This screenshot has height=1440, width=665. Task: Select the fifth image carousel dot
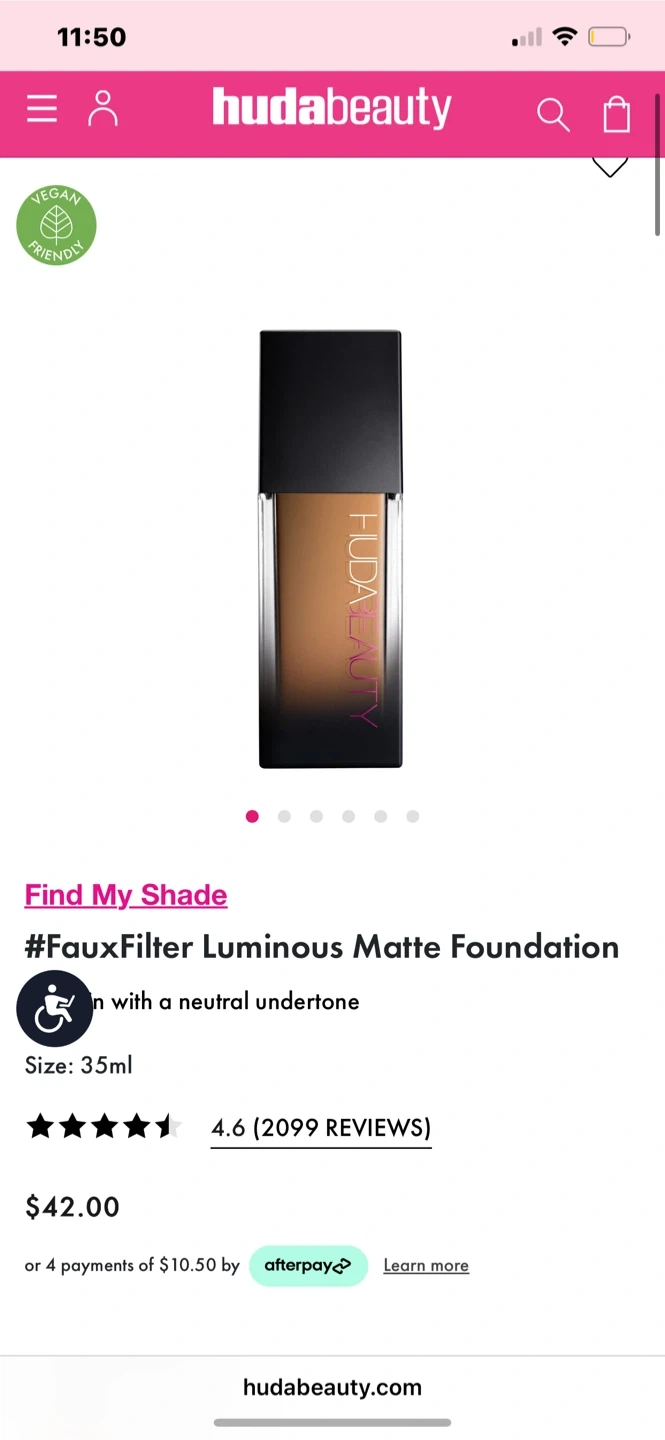coord(380,816)
